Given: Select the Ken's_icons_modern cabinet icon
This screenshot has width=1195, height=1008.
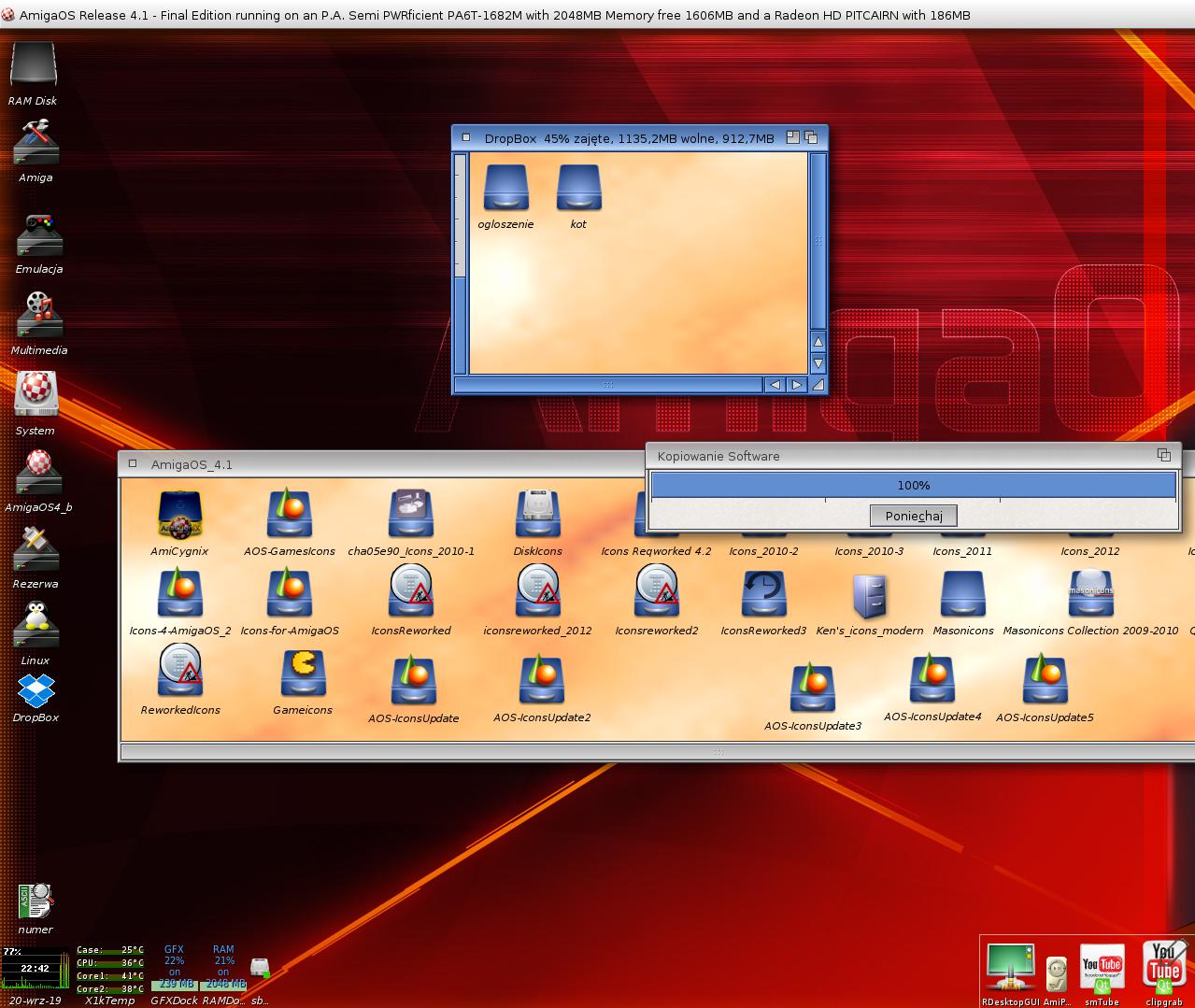Looking at the screenshot, I should (870, 596).
